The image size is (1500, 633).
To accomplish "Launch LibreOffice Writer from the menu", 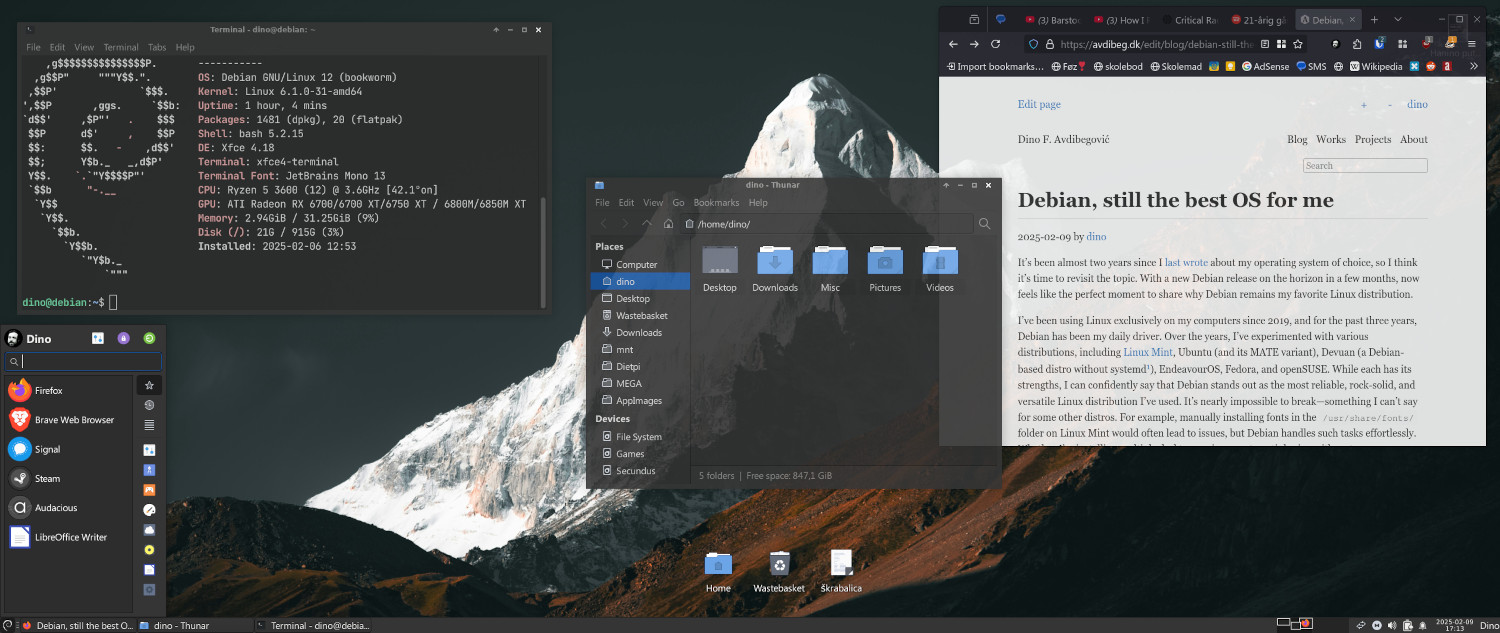I will pyautogui.click(x=68, y=537).
